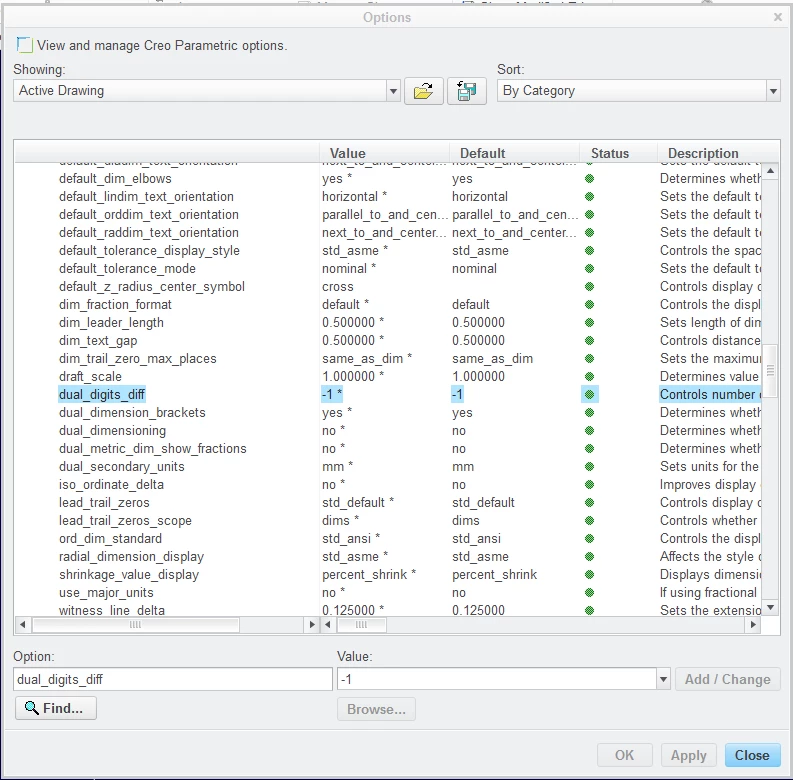Select the default_z_radius_center_symbol option
793x780 pixels.
click(x=152, y=287)
